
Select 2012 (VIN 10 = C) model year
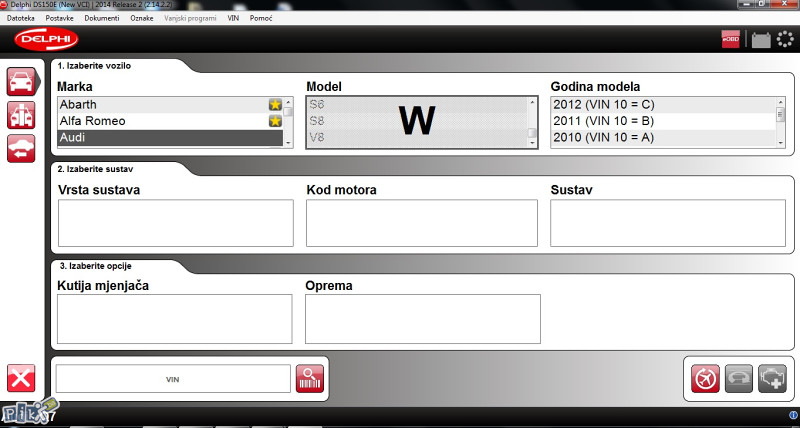[x=663, y=105]
